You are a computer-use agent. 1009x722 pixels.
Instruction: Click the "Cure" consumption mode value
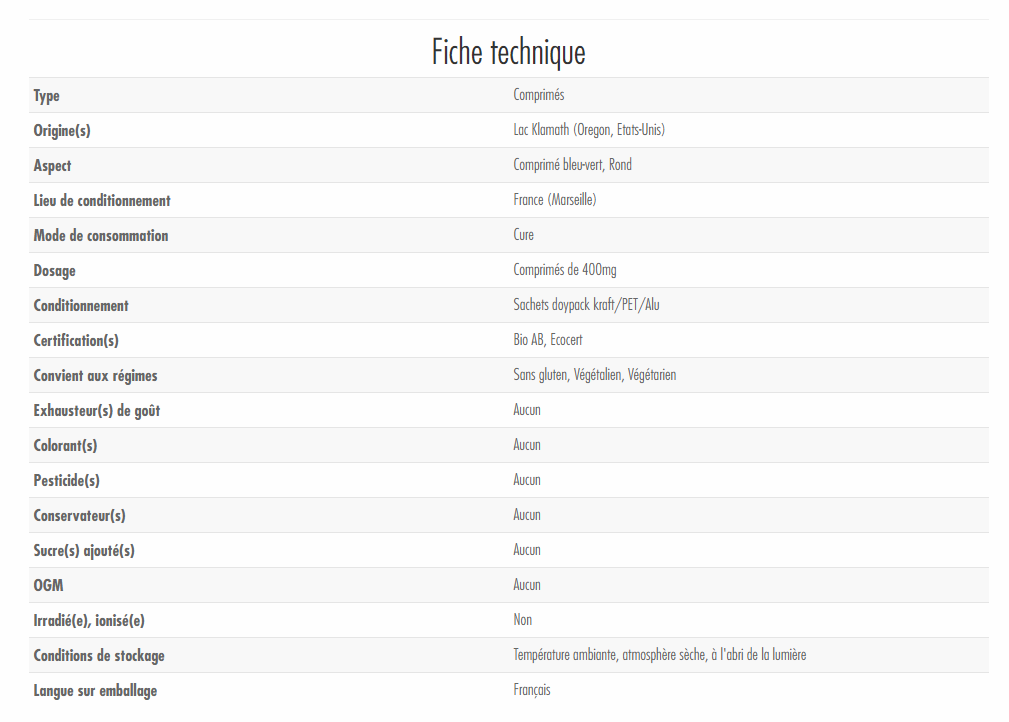(524, 235)
